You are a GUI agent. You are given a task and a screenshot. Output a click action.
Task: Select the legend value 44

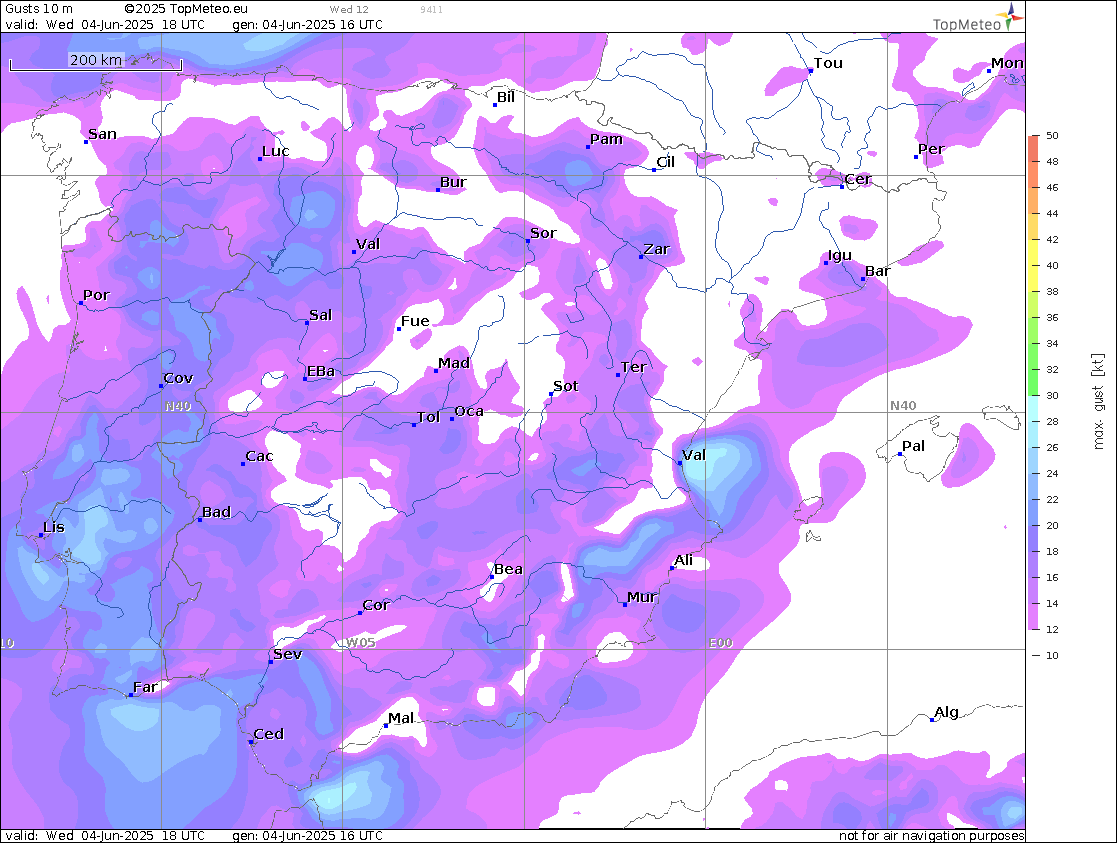tap(1052, 213)
